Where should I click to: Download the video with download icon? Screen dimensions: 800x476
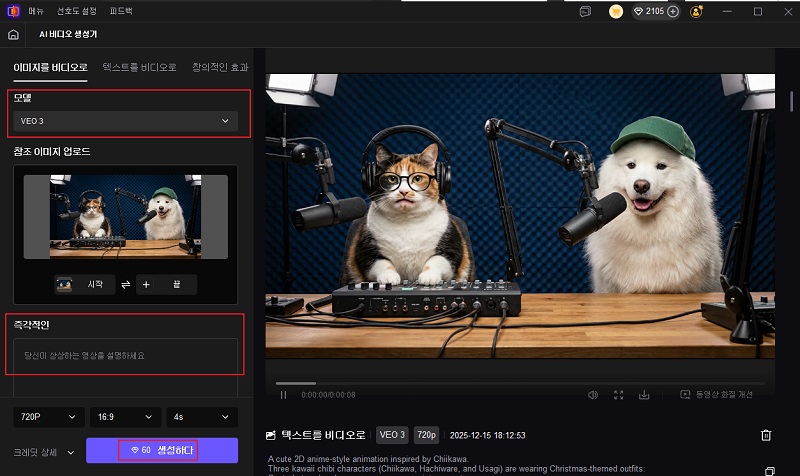pos(644,395)
